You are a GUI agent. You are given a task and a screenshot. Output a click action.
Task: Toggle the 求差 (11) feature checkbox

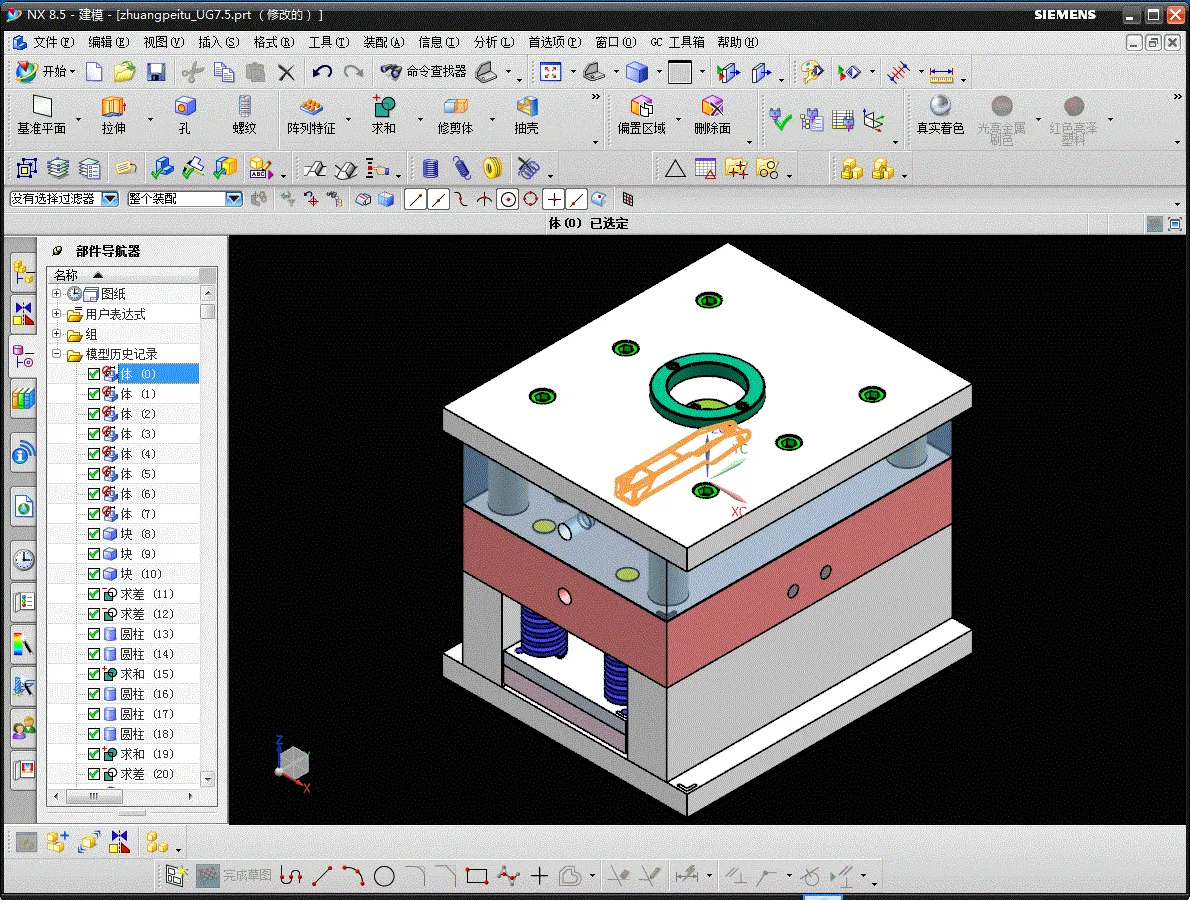pos(94,594)
